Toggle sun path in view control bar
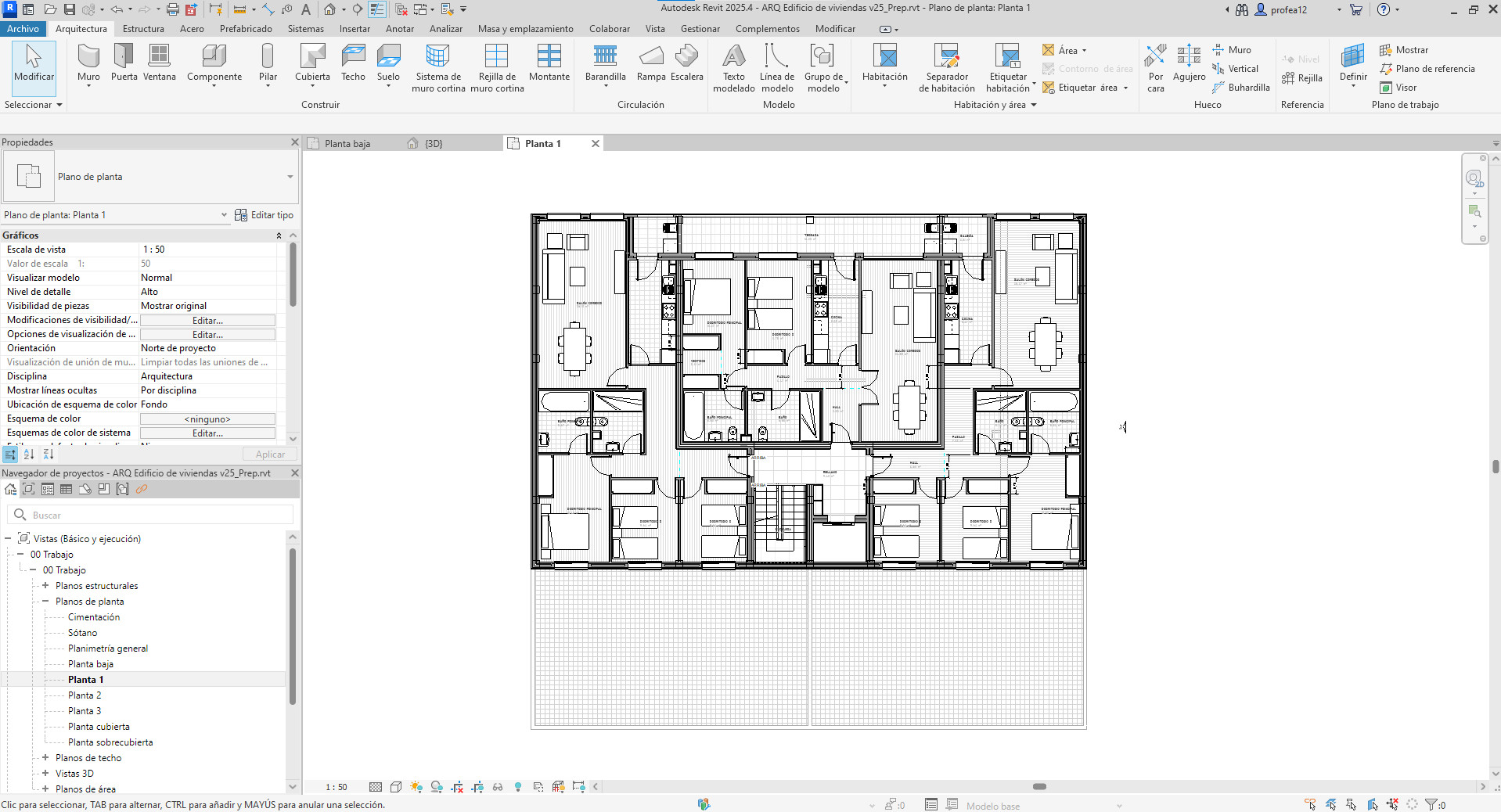Screen dimensions: 1501x812 point(416,787)
